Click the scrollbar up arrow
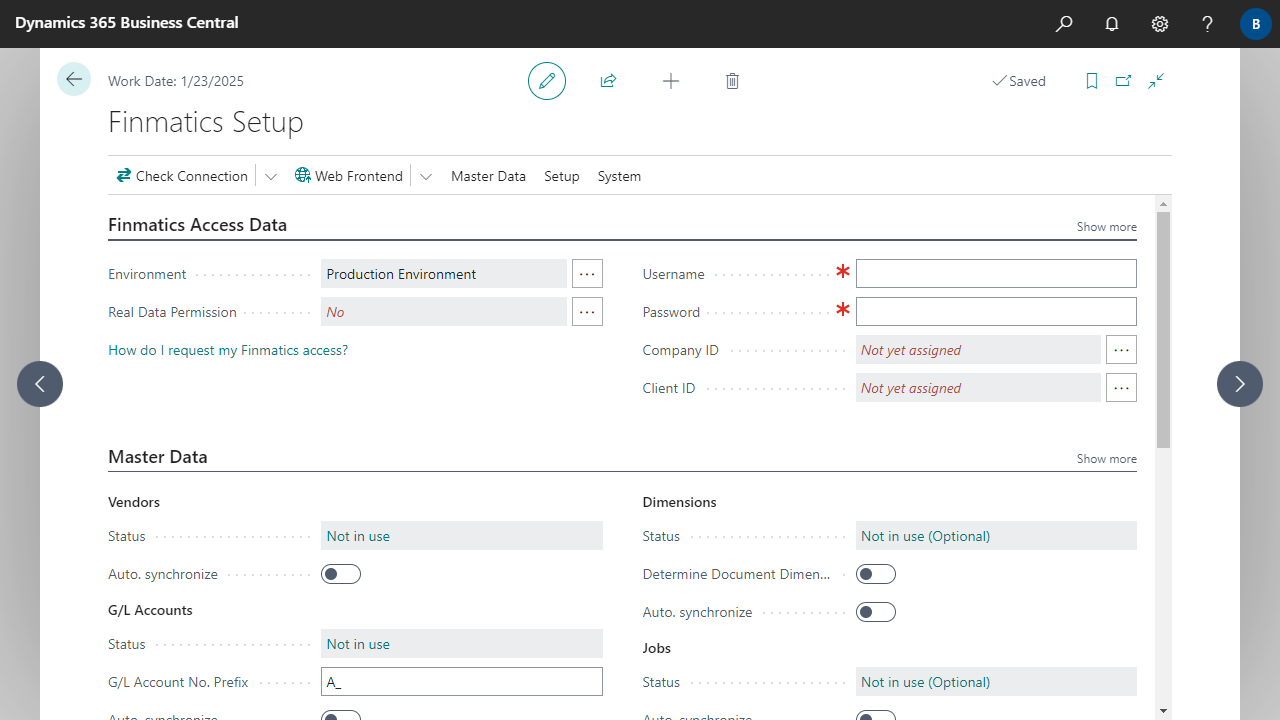The image size is (1280, 720). [x=1163, y=203]
